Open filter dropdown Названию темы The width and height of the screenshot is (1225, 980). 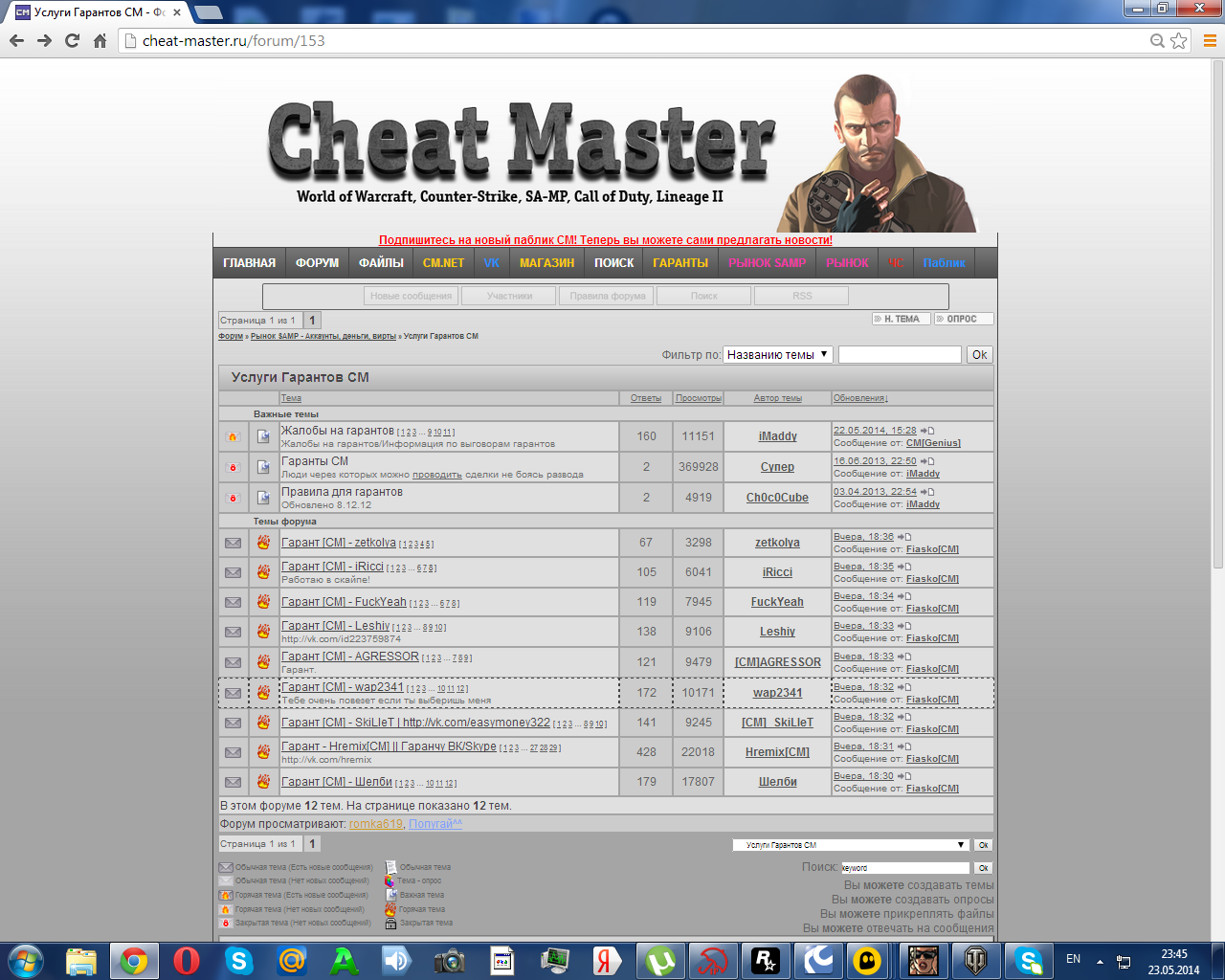click(777, 354)
